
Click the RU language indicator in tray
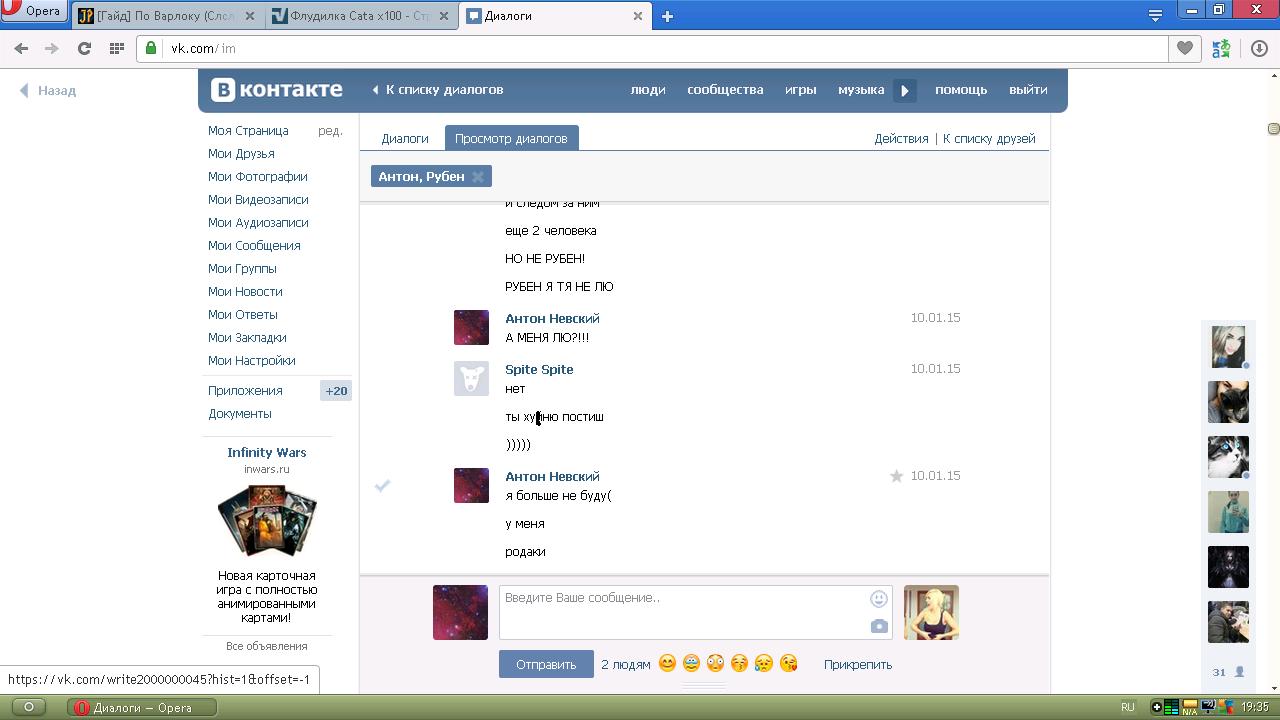[x=1127, y=707]
